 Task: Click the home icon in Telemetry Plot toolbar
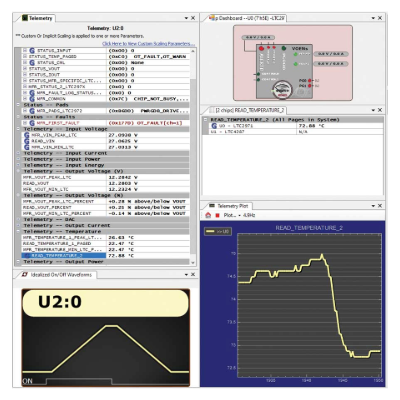[x=208, y=215]
